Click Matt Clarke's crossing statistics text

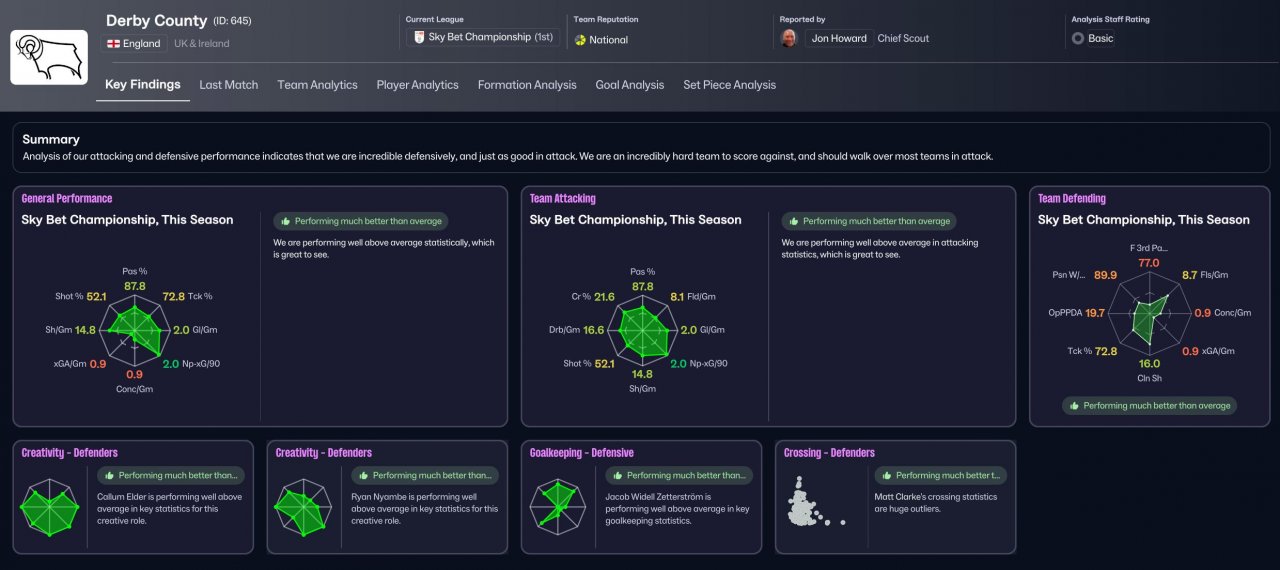pyautogui.click(x=934, y=503)
